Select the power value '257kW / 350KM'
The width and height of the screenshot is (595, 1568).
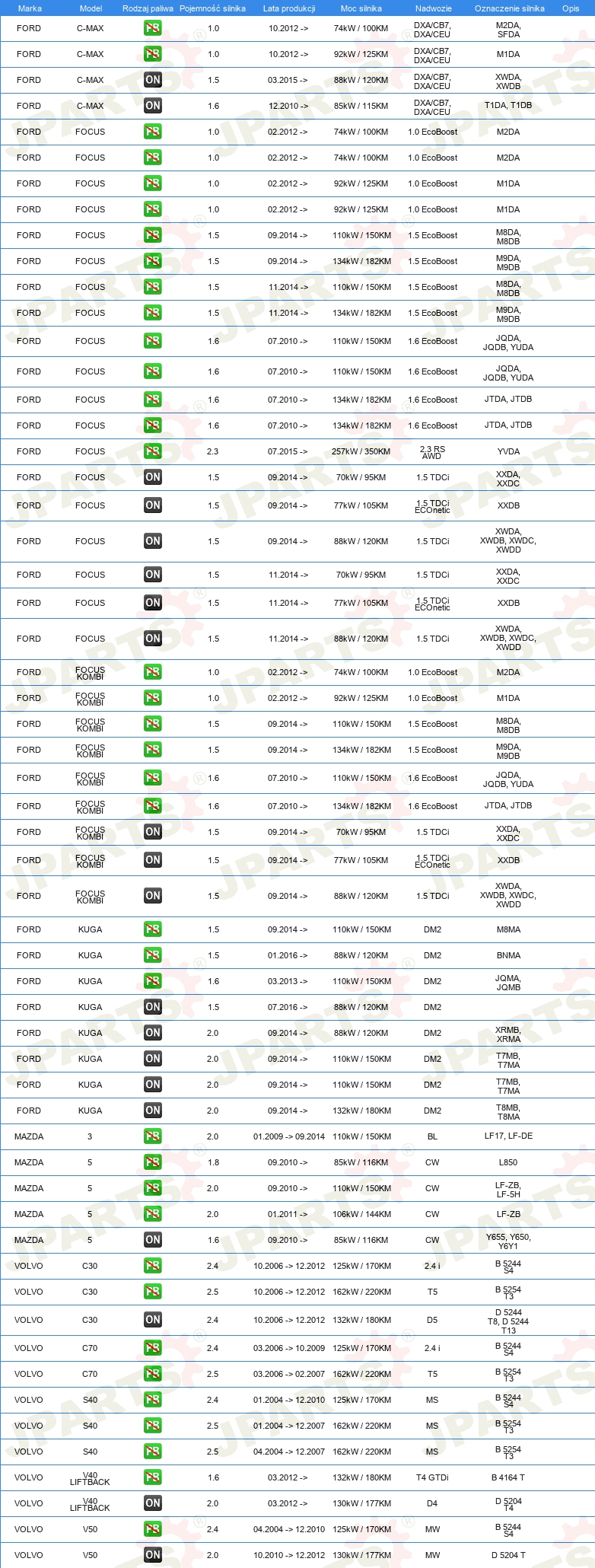(x=361, y=451)
